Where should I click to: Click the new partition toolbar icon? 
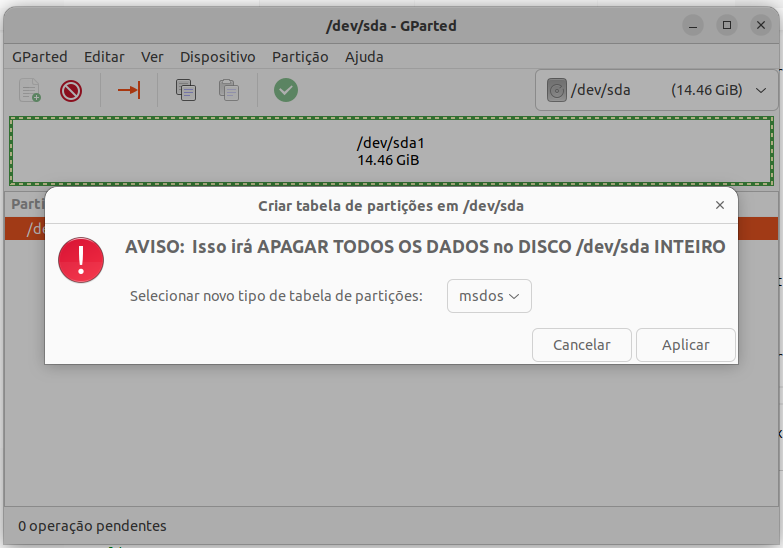tap(30, 91)
